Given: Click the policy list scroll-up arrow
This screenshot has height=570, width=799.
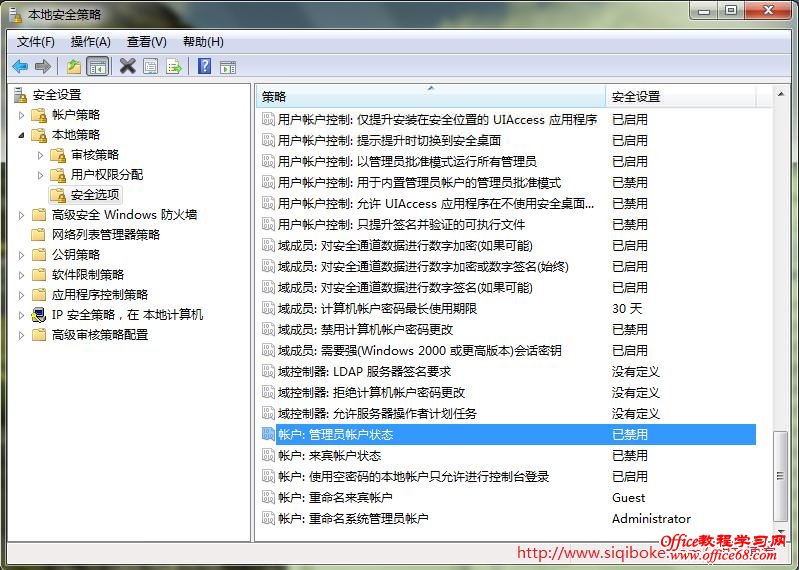Looking at the screenshot, I should click(x=781, y=94).
